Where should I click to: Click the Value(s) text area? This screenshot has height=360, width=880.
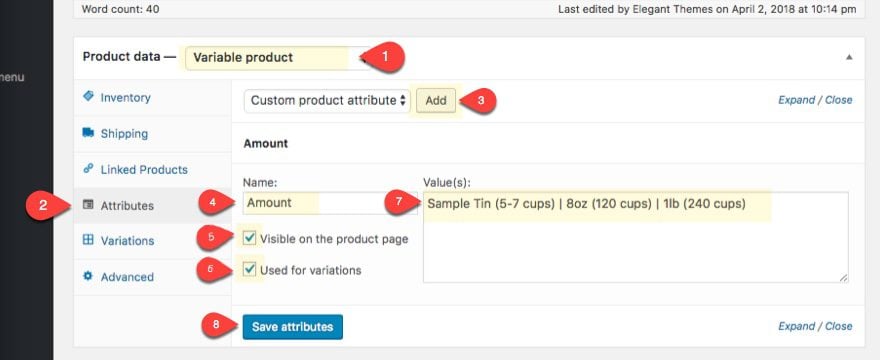coord(636,236)
